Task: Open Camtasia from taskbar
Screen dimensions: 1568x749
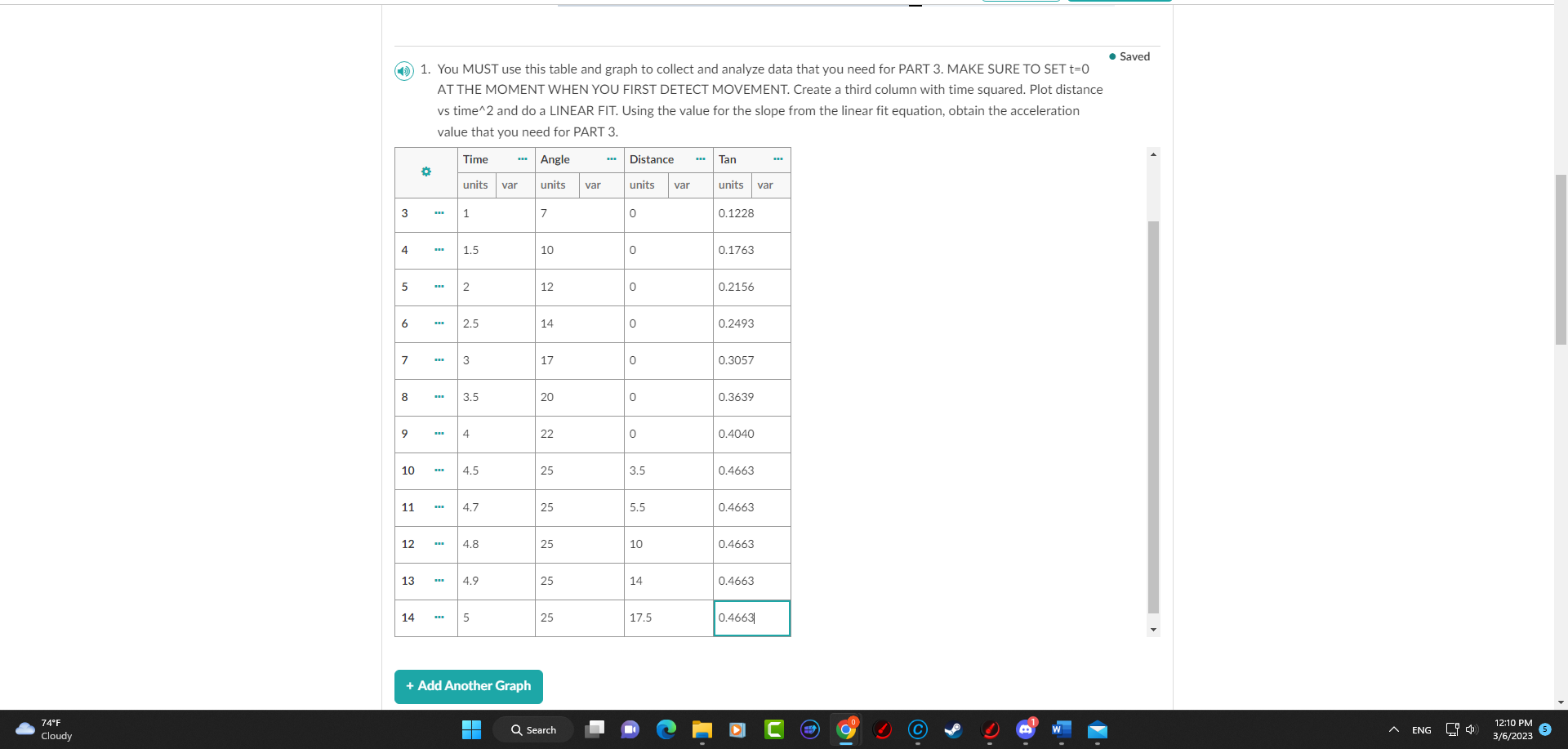Action: tap(774, 729)
